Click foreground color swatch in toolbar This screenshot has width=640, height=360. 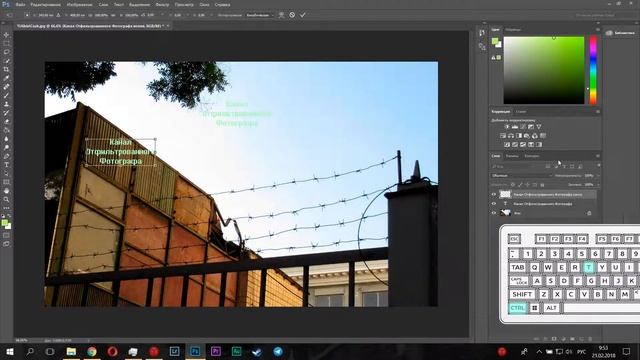[x=4, y=222]
